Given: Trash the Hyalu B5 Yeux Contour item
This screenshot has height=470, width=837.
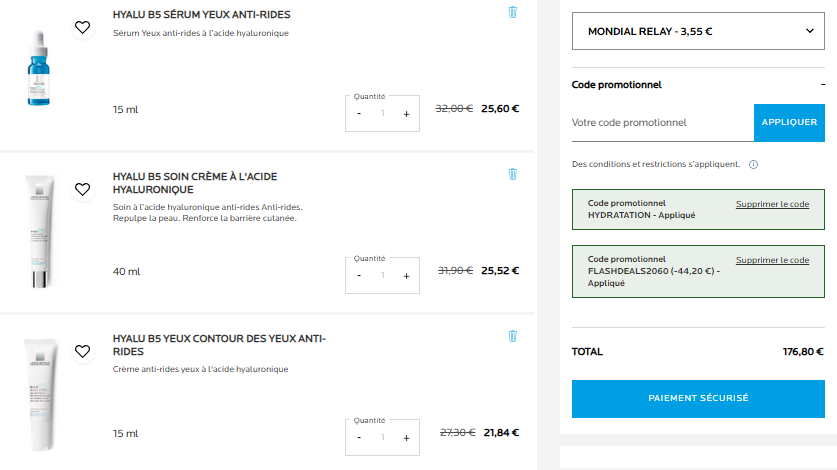Looking at the screenshot, I should click(x=513, y=336).
